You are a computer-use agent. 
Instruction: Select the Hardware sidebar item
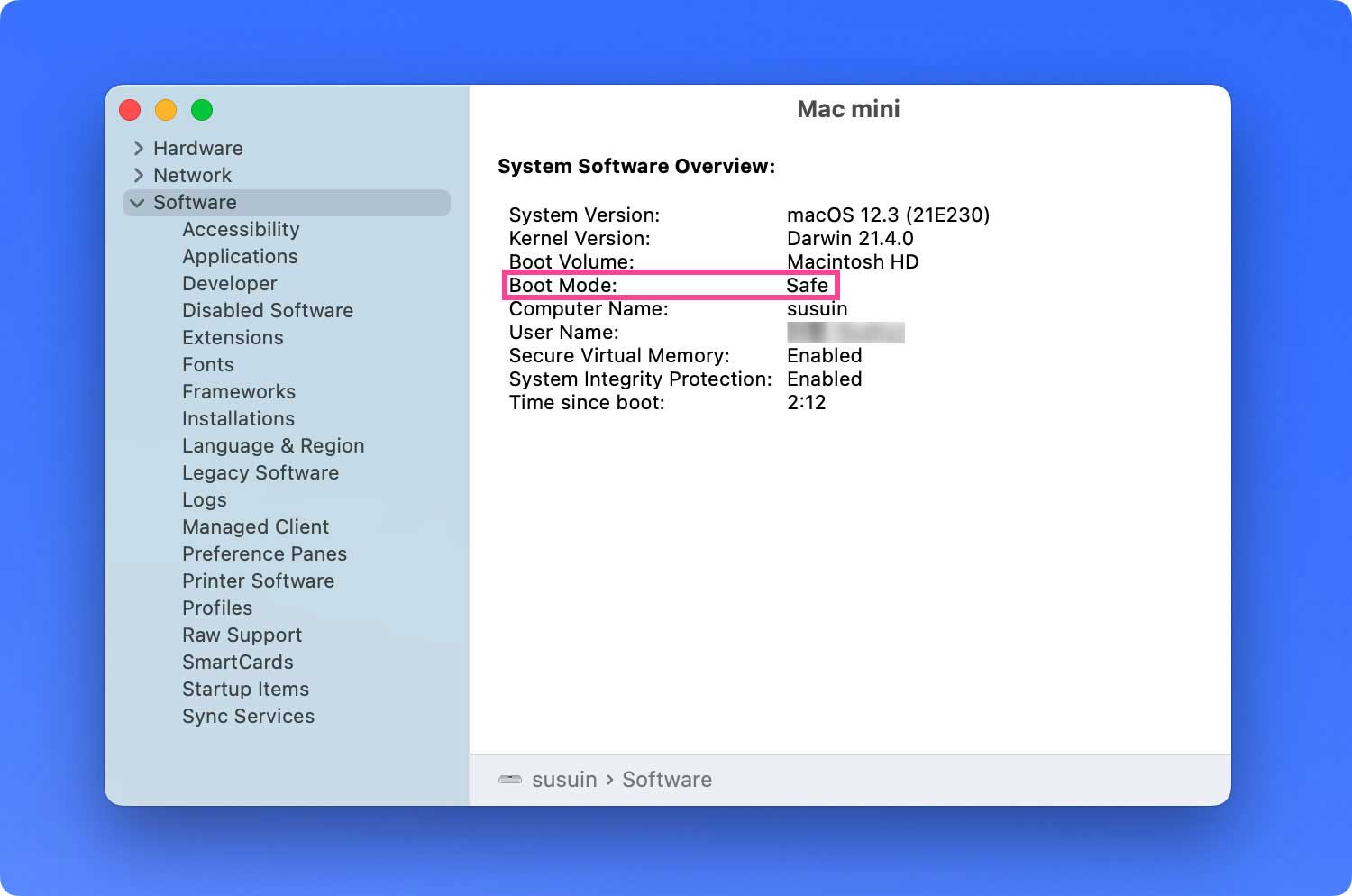(198, 148)
